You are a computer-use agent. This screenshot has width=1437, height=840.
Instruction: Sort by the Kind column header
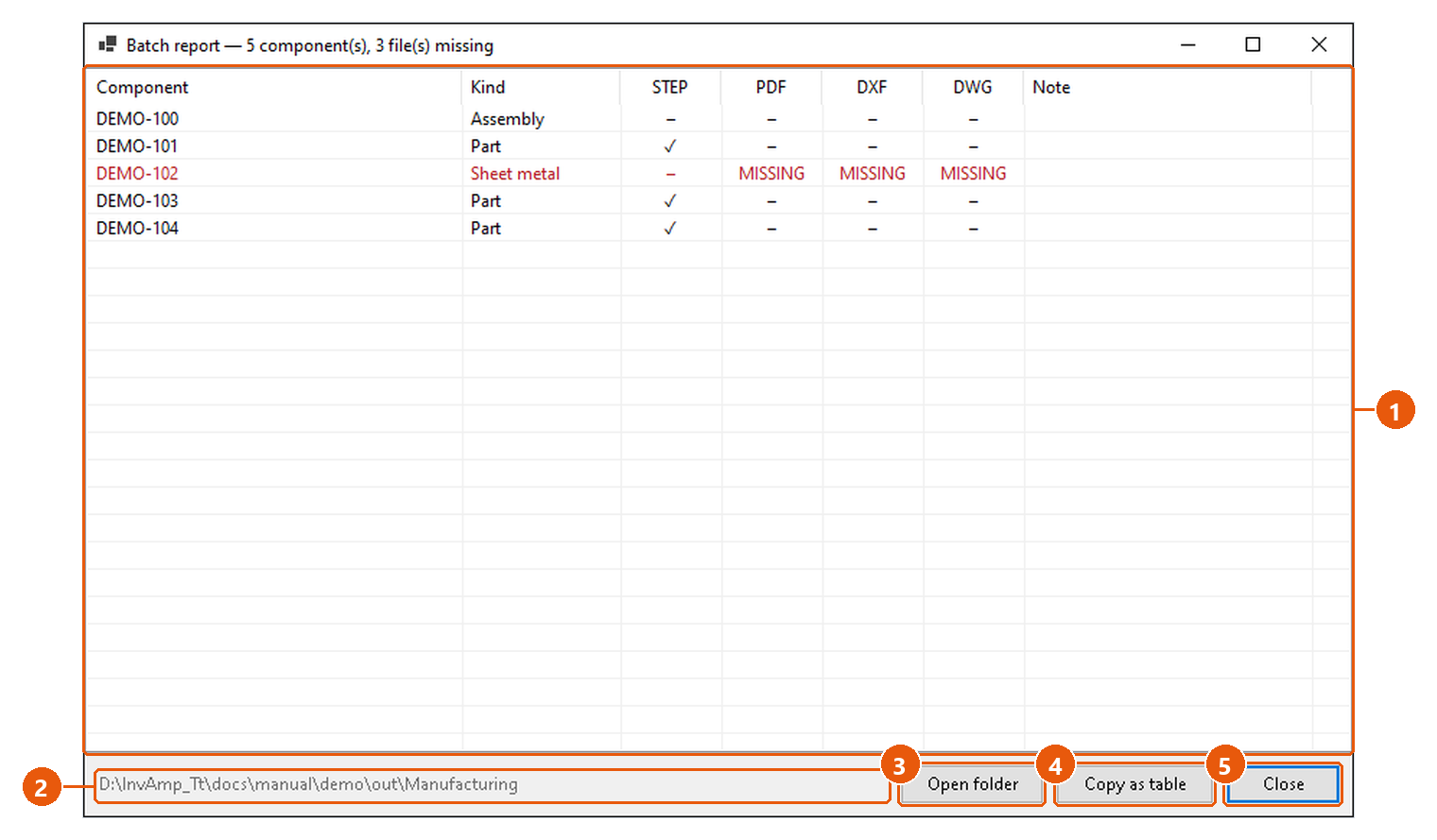click(x=542, y=87)
